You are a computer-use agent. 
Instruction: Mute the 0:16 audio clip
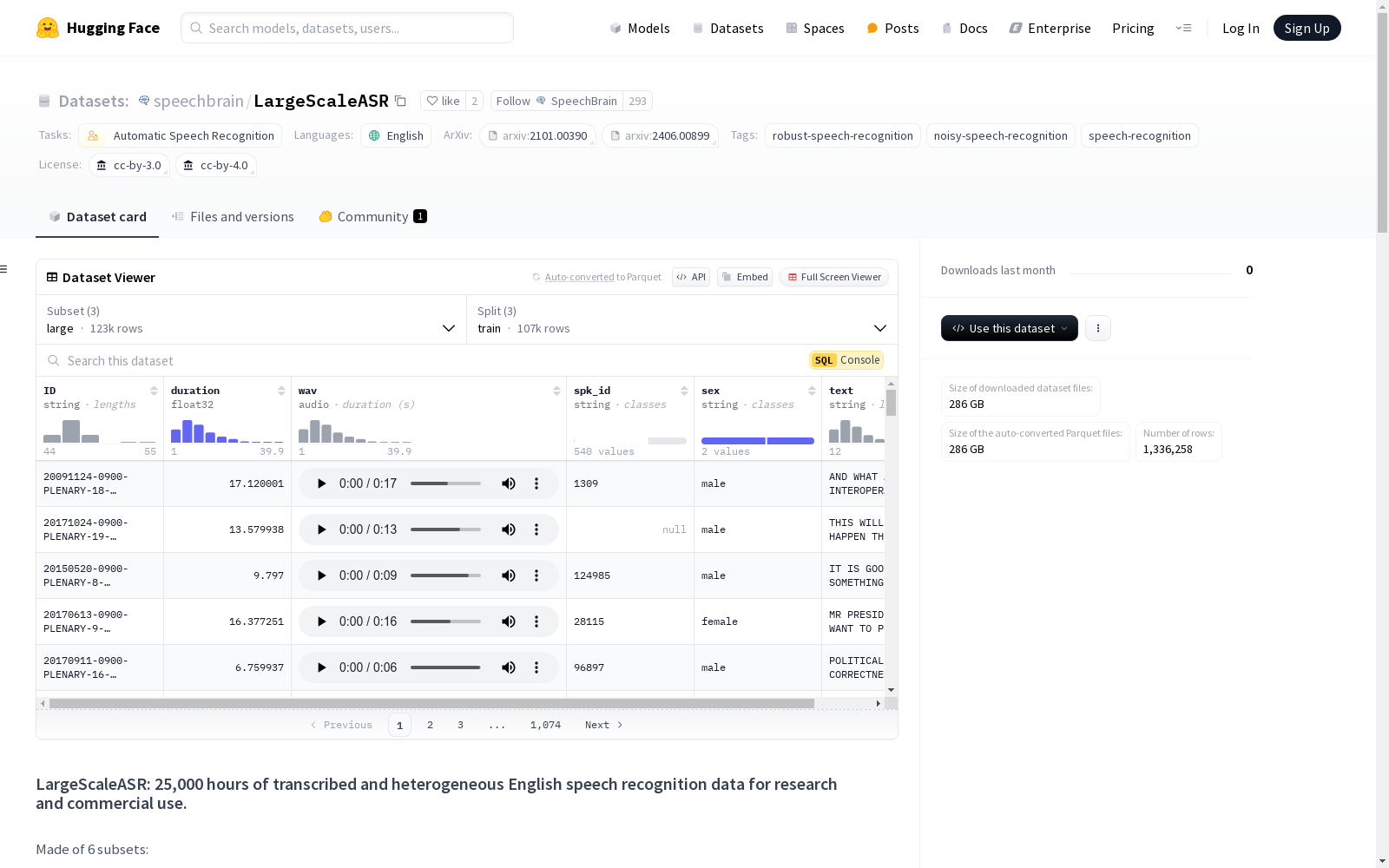click(509, 621)
